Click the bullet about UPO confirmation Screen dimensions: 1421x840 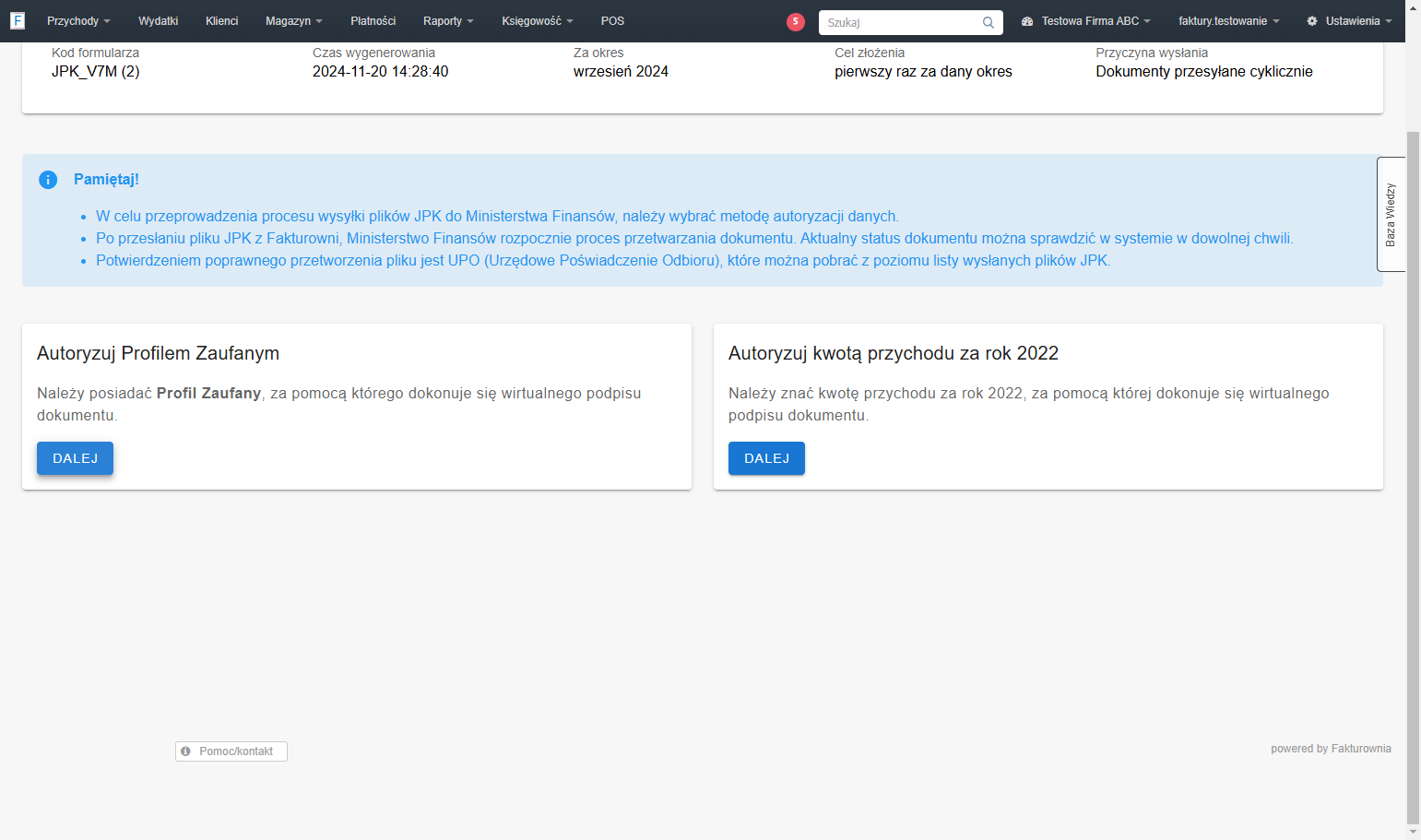(x=603, y=261)
